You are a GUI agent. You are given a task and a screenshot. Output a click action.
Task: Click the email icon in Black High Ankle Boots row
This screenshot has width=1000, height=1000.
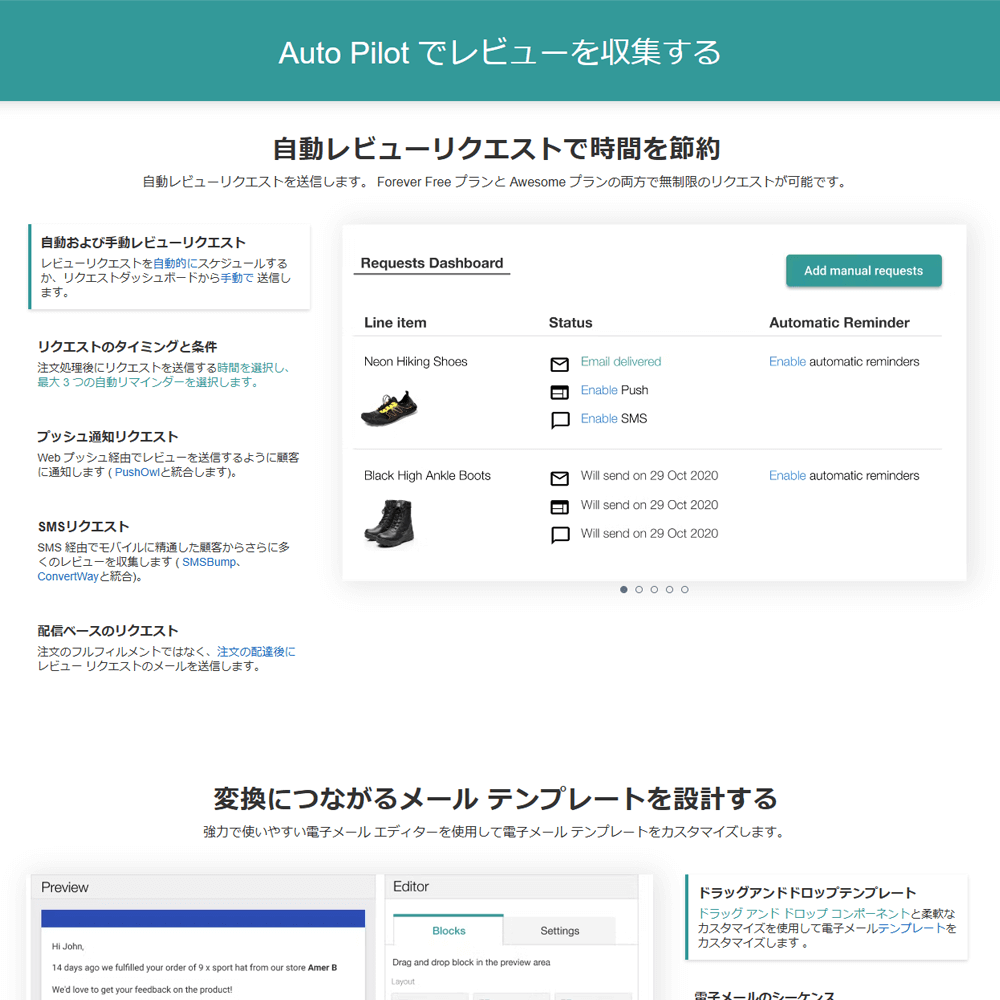click(560, 478)
